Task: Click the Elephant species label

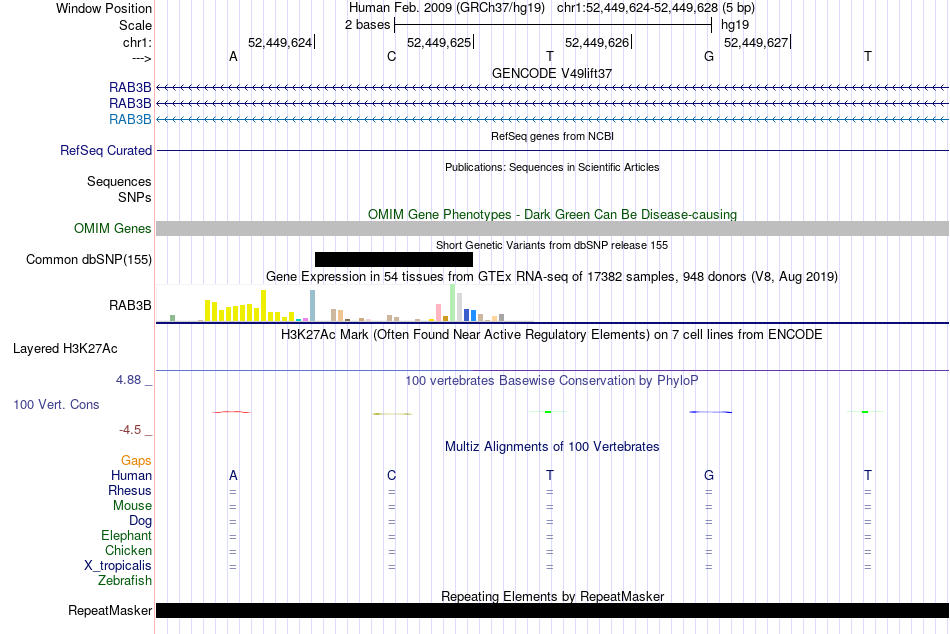Action: coord(127,535)
